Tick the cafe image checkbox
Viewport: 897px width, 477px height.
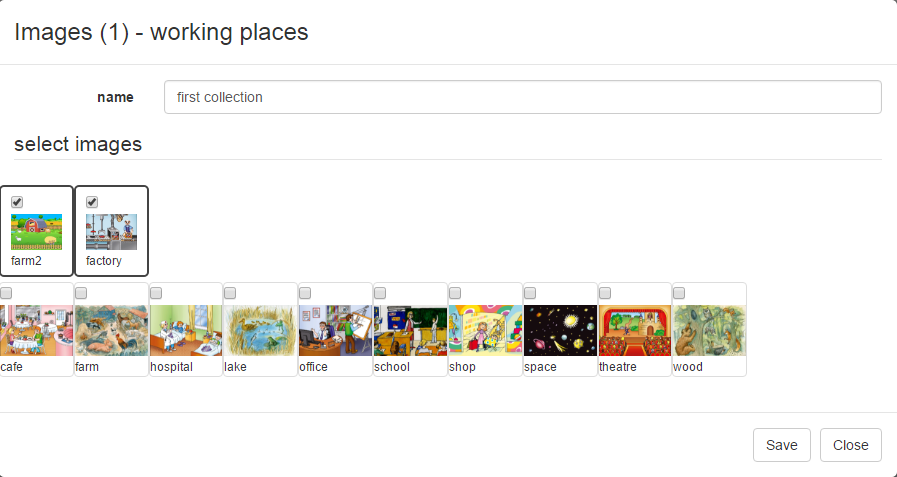pos(6,293)
